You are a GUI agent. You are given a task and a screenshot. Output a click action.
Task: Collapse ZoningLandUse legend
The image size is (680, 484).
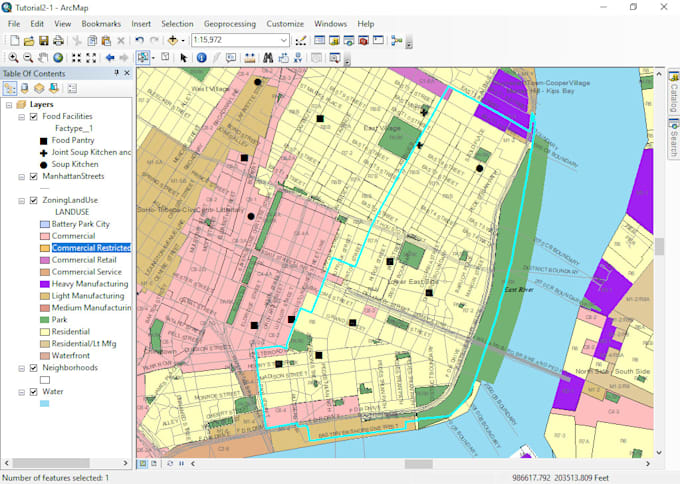click(x=21, y=201)
